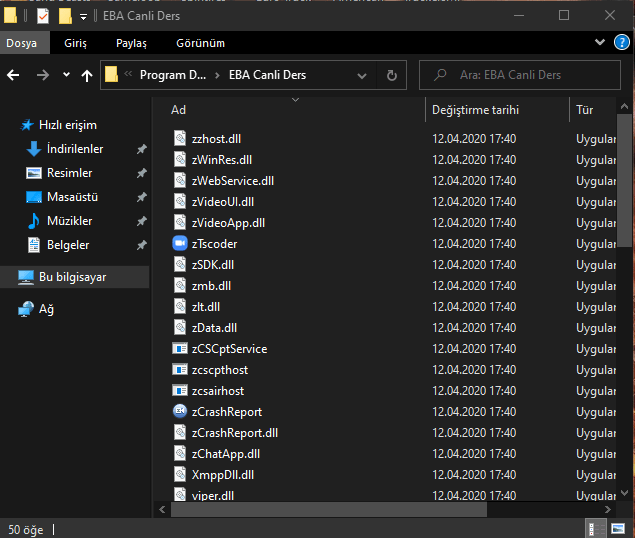Image resolution: width=635 pixels, height=538 pixels.
Task: Select the zVideoApp.dll file
Action: click(228, 223)
